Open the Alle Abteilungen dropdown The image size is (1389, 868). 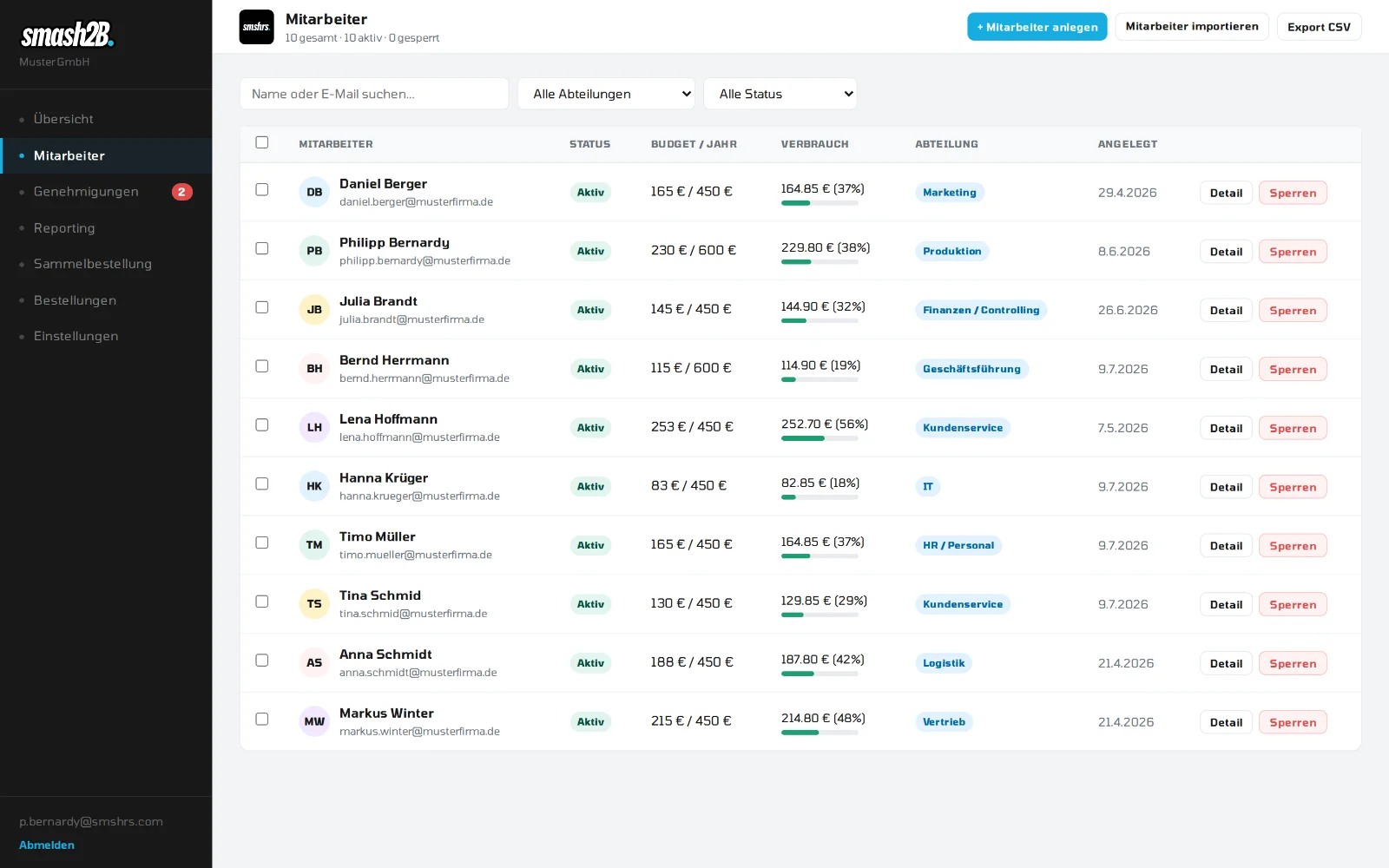pyautogui.click(x=606, y=94)
